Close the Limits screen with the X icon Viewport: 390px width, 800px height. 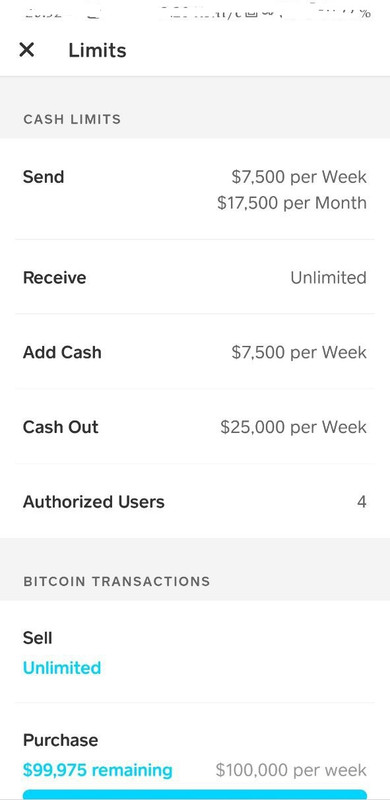click(27, 50)
